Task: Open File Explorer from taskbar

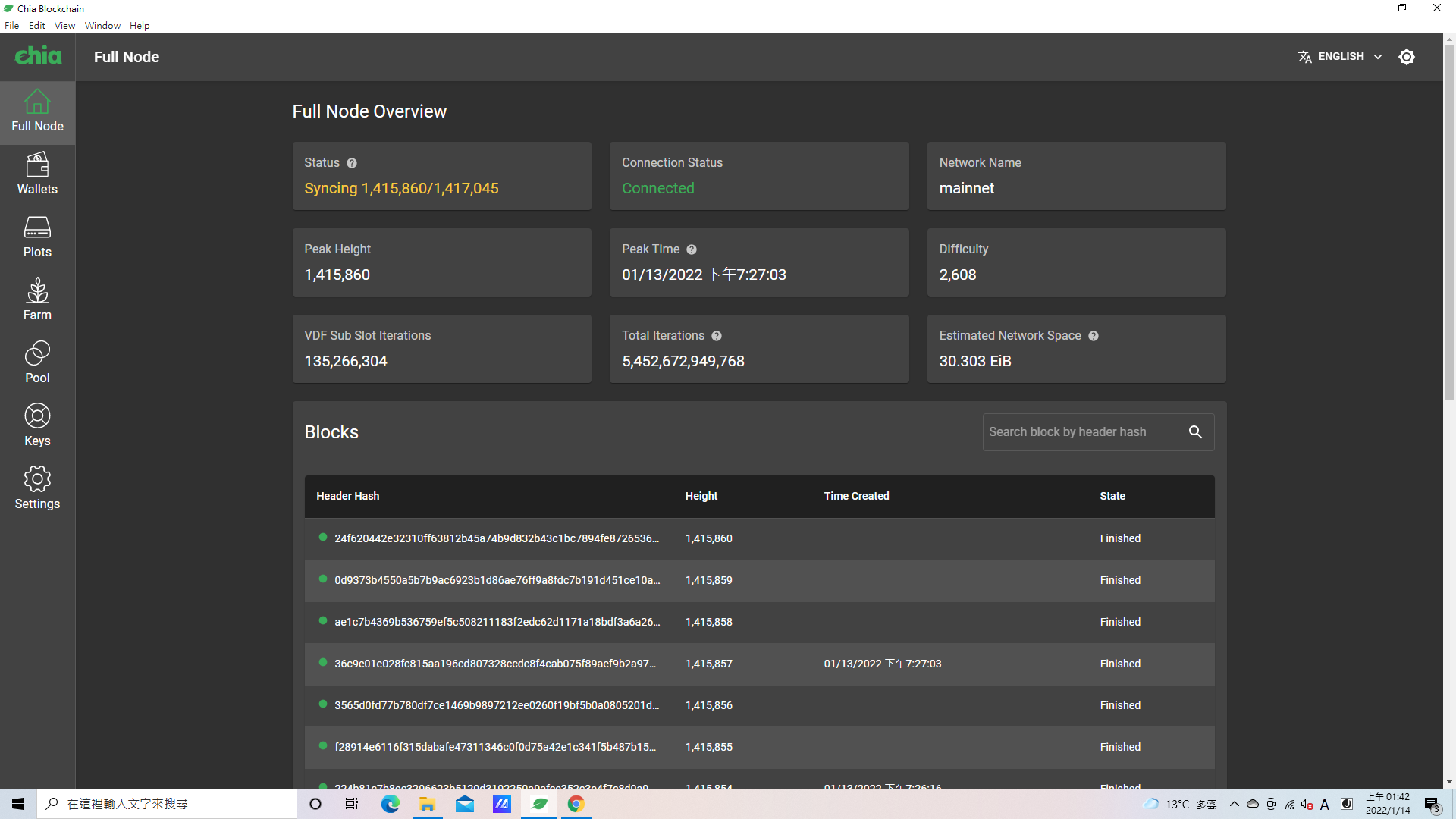Action: [427, 804]
